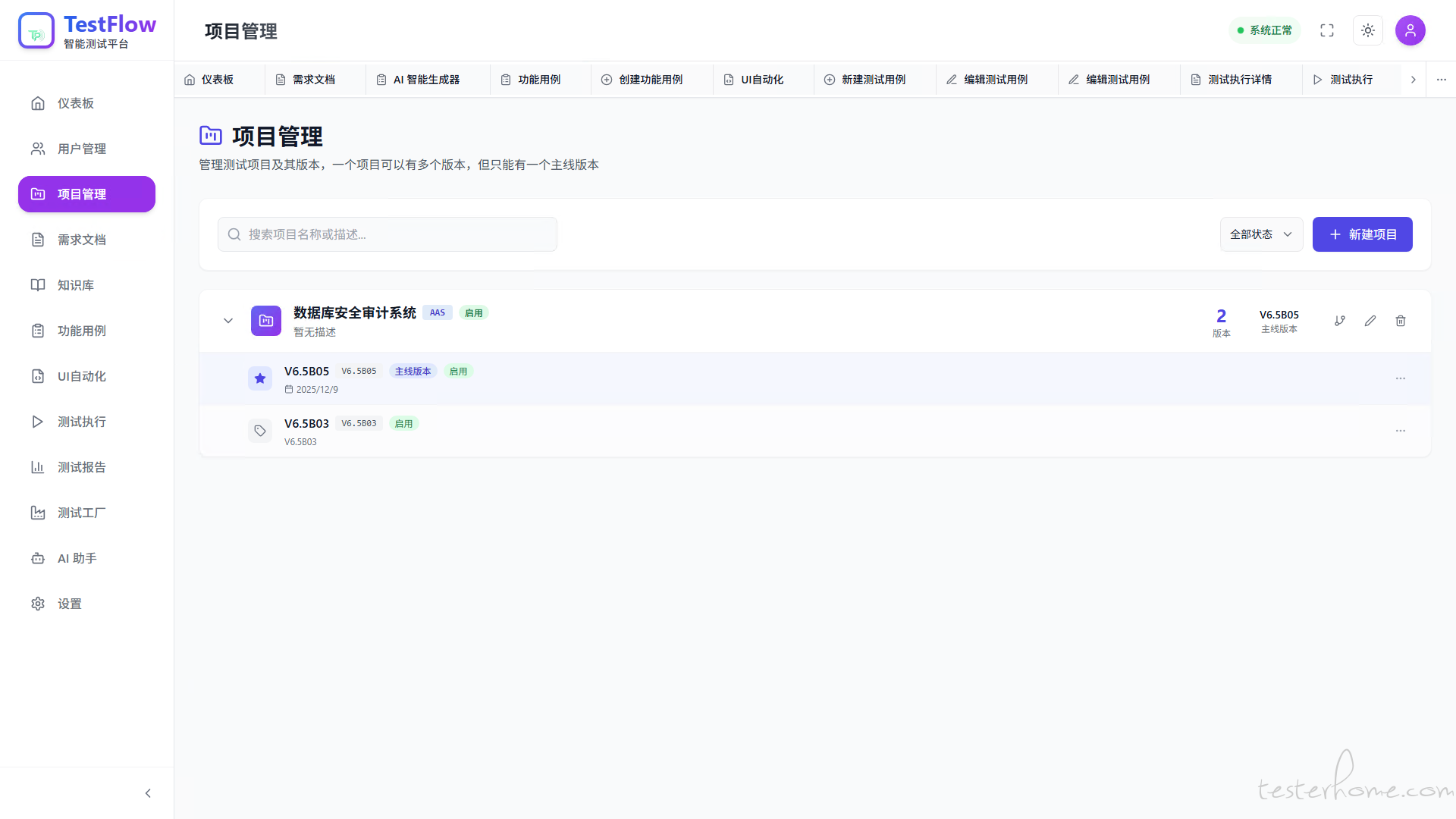The image size is (1456, 819).
Task: Open more options for V6.5B05 version
Action: click(1401, 378)
